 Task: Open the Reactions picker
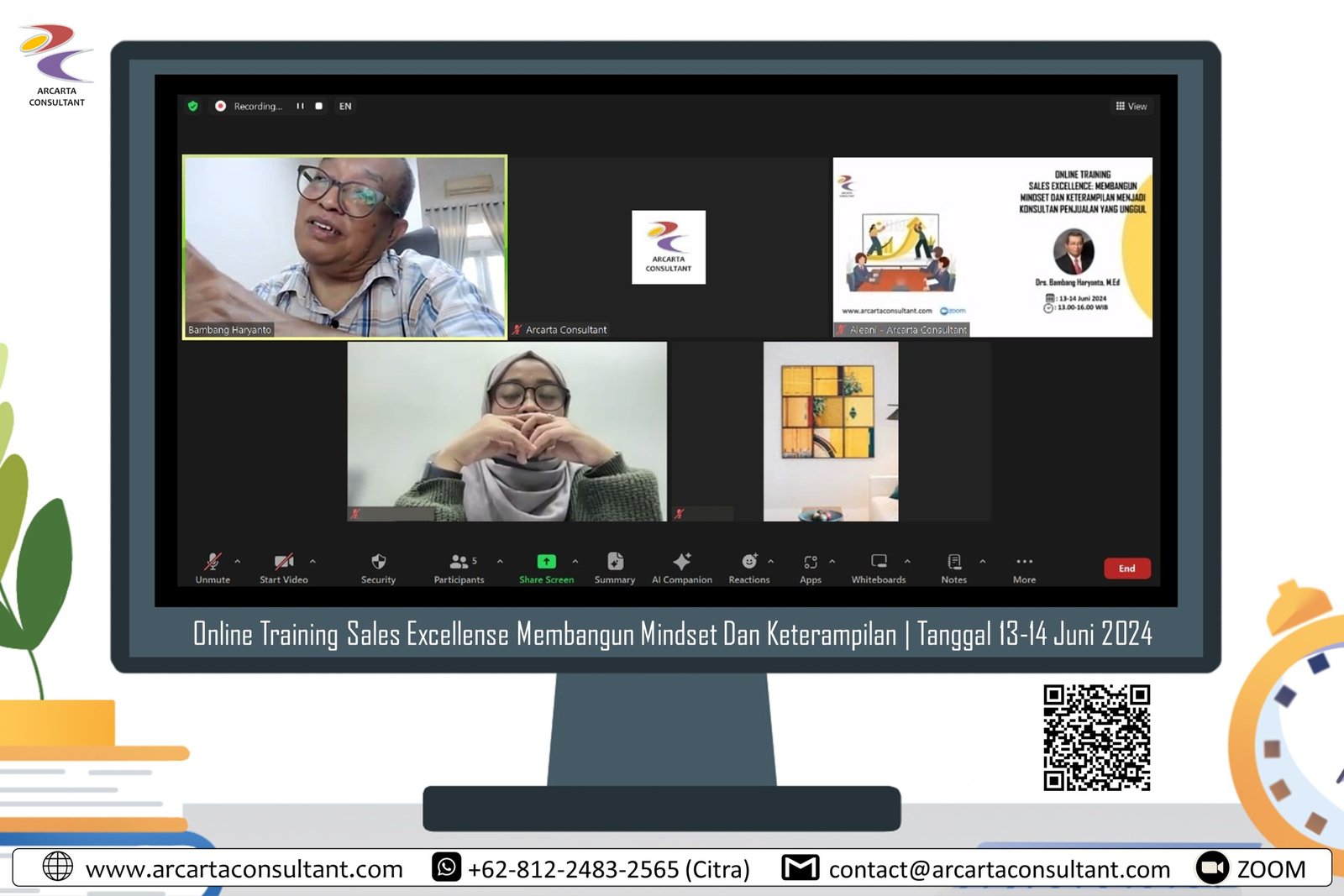(x=748, y=567)
